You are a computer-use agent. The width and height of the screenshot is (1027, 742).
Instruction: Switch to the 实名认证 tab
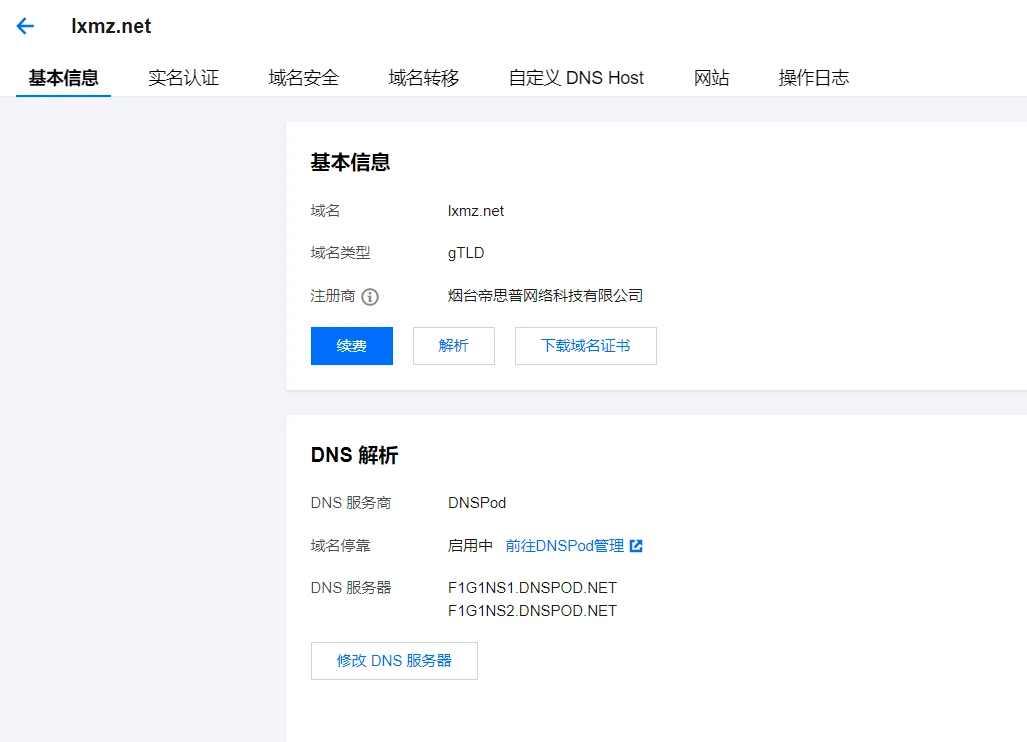[x=183, y=78]
